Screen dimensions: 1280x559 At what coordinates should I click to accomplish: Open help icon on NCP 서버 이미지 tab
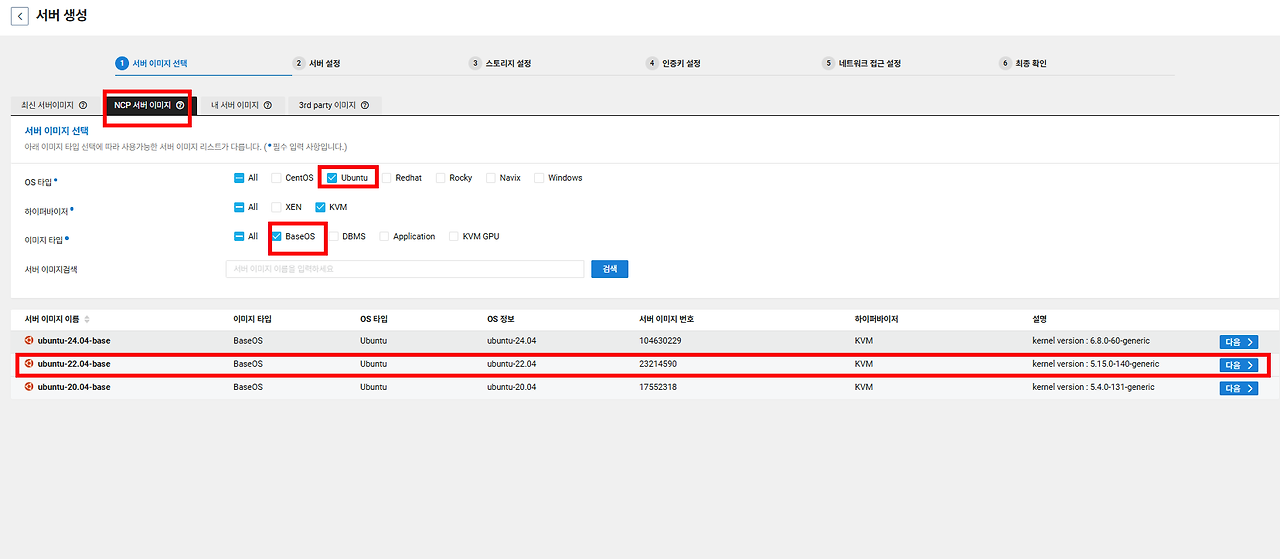(180, 105)
